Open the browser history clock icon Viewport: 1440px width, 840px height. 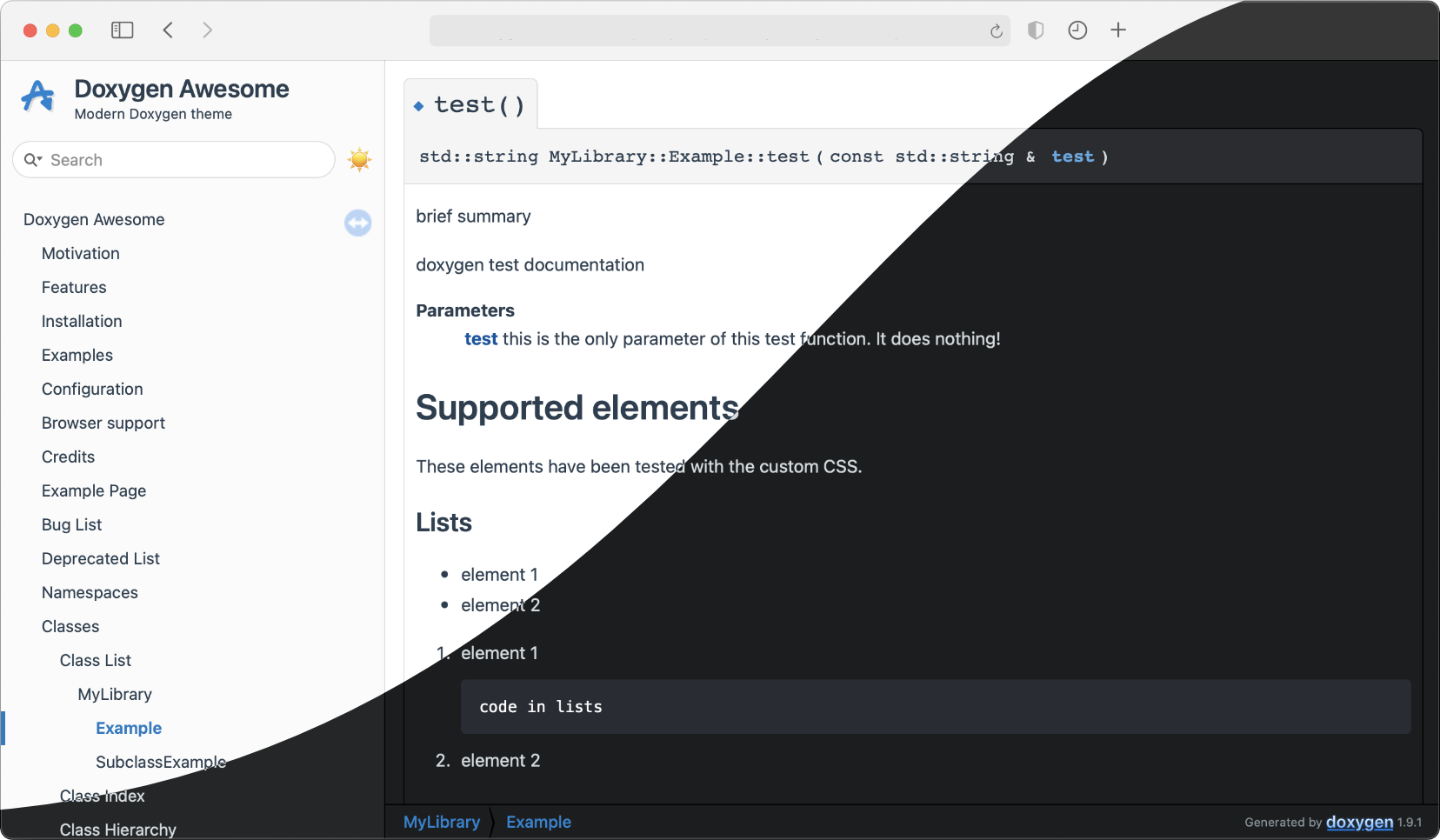pos(1077,30)
